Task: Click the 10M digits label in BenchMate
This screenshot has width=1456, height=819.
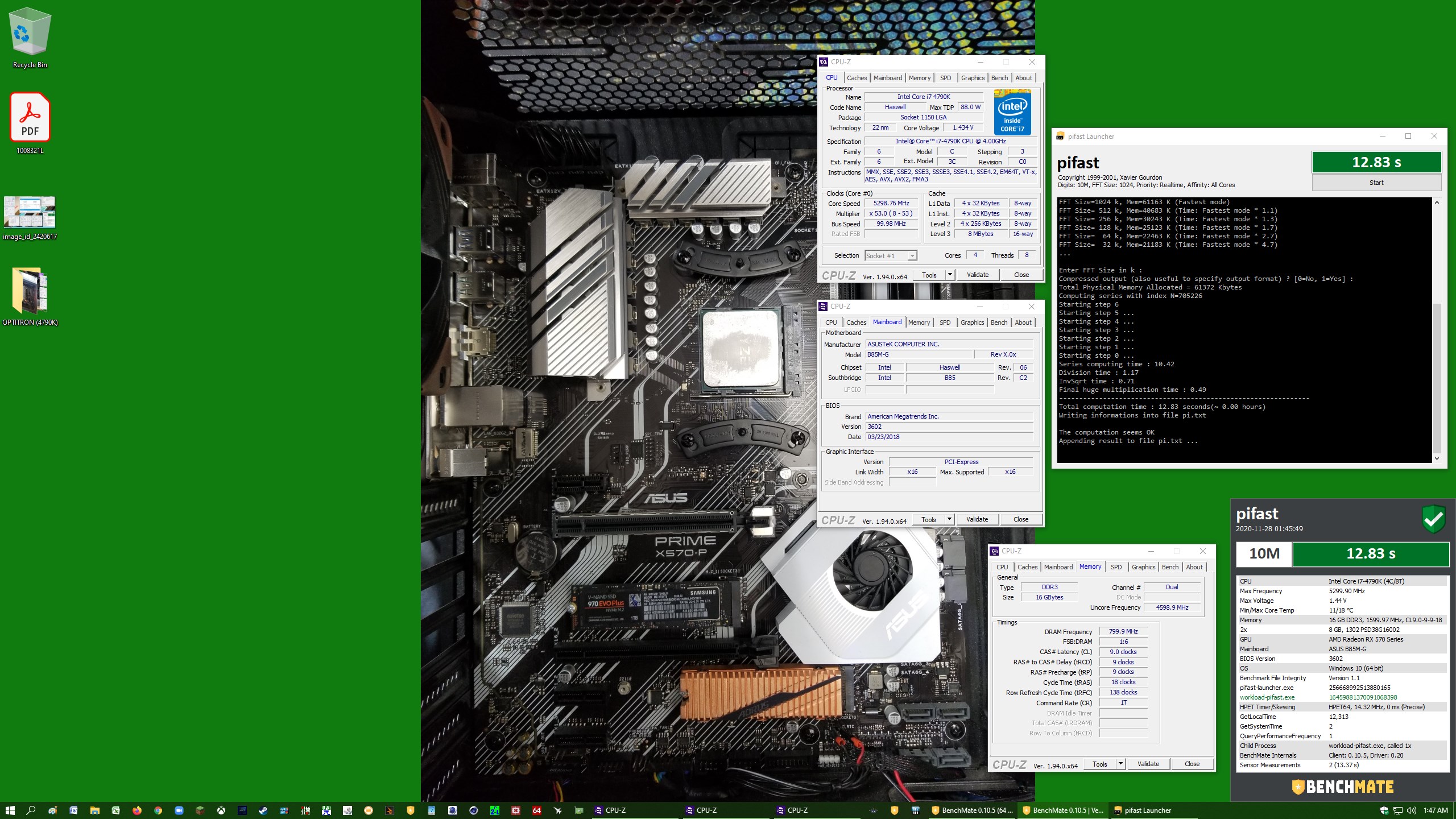Action: 1264,554
